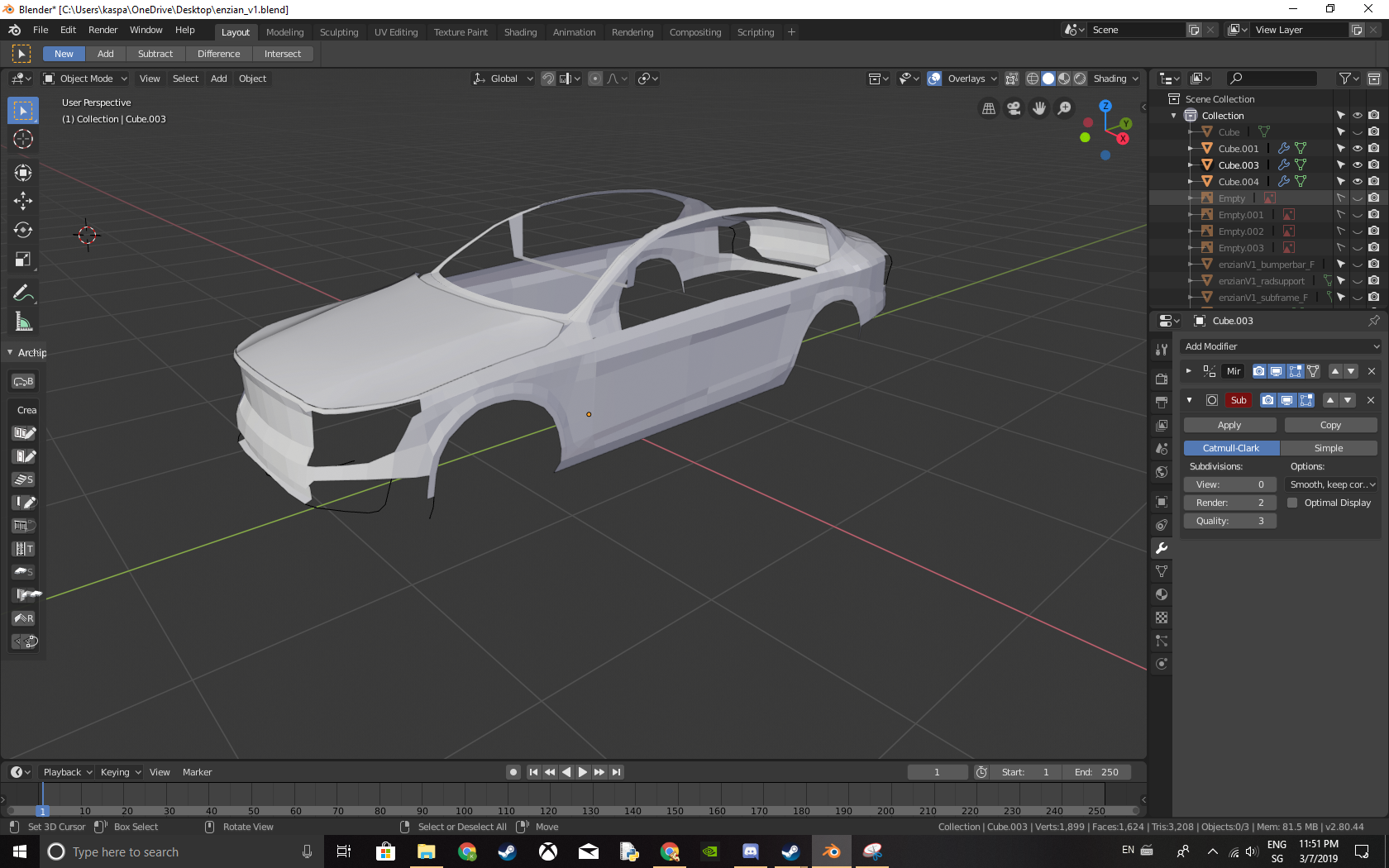The height and width of the screenshot is (868, 1389).
Task: Hide the Collection with its eye icon
Action: tap(1357, 116)
